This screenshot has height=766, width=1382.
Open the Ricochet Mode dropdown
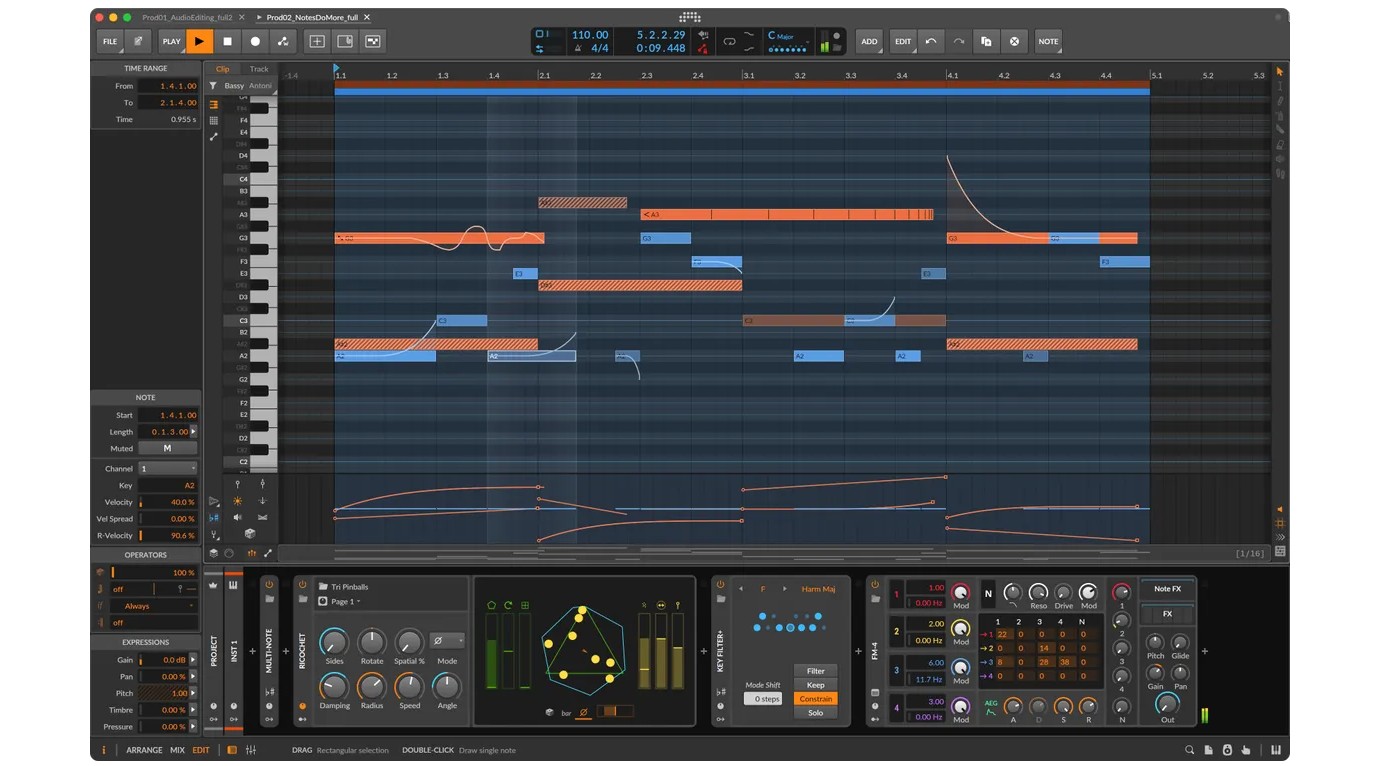[447, 641]
